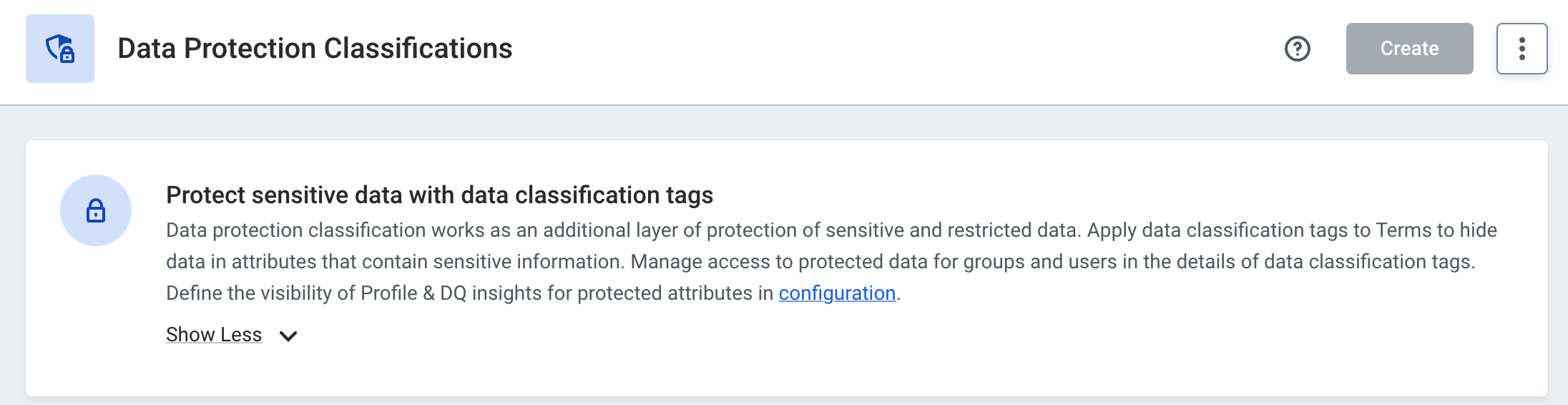Viewport: 1568px width, 405px height.
Task: Click the phrase 'groups and users'
Action: click(x=1040, y=262)
